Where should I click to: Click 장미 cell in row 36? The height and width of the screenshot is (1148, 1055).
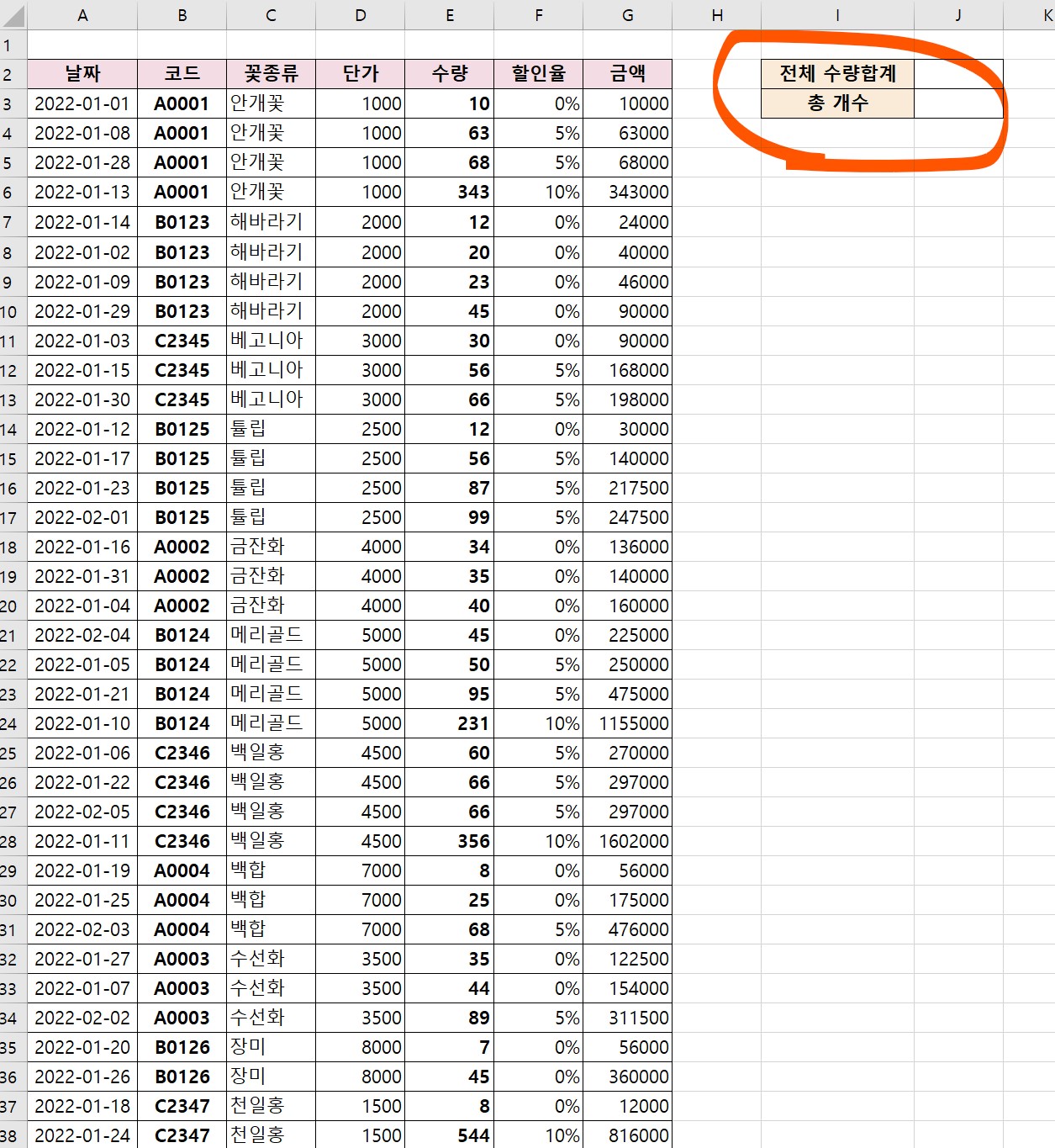click(271, 1077)
